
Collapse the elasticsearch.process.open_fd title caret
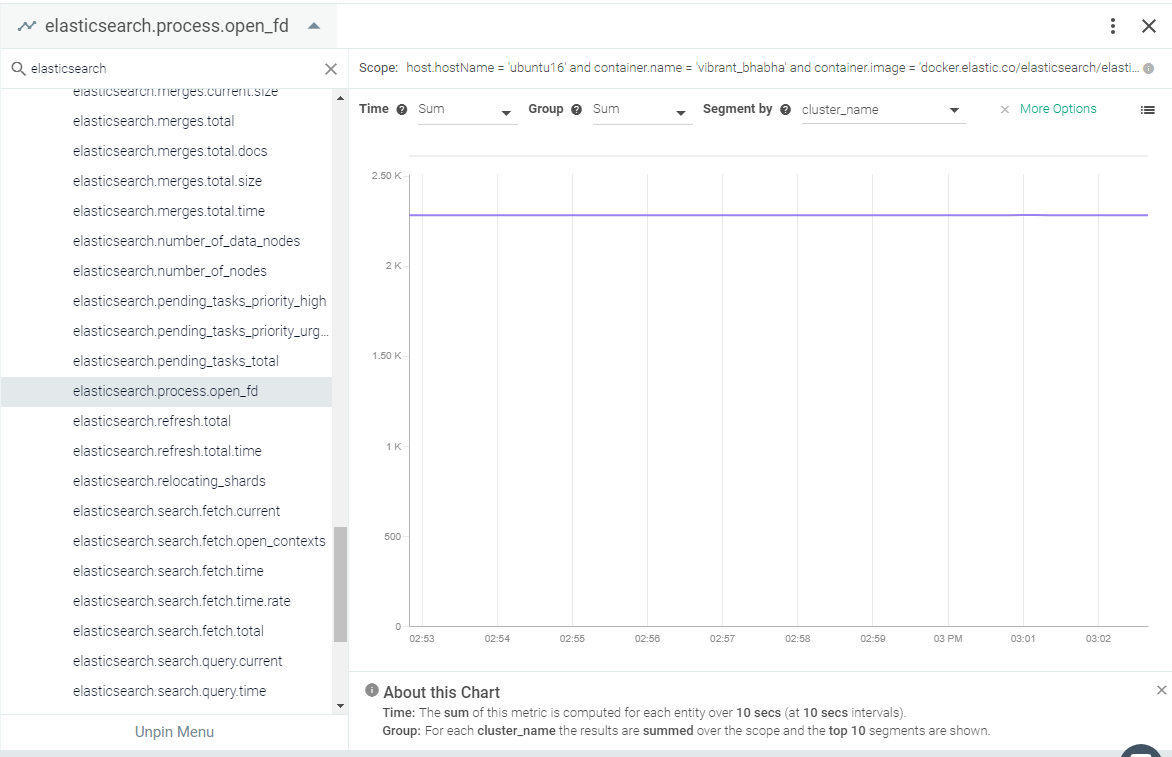314,26
